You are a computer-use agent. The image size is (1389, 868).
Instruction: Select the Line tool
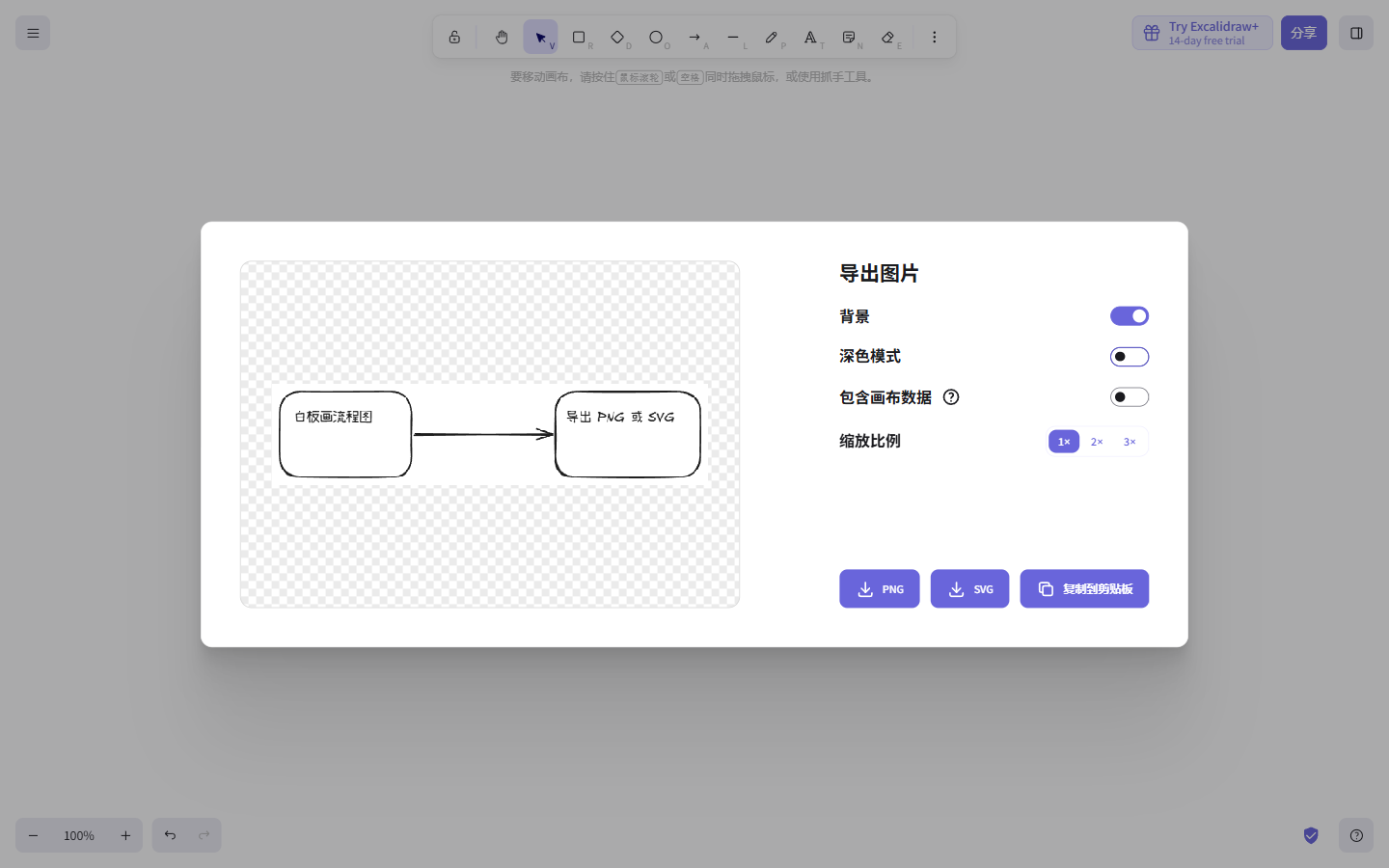point(733,38)
